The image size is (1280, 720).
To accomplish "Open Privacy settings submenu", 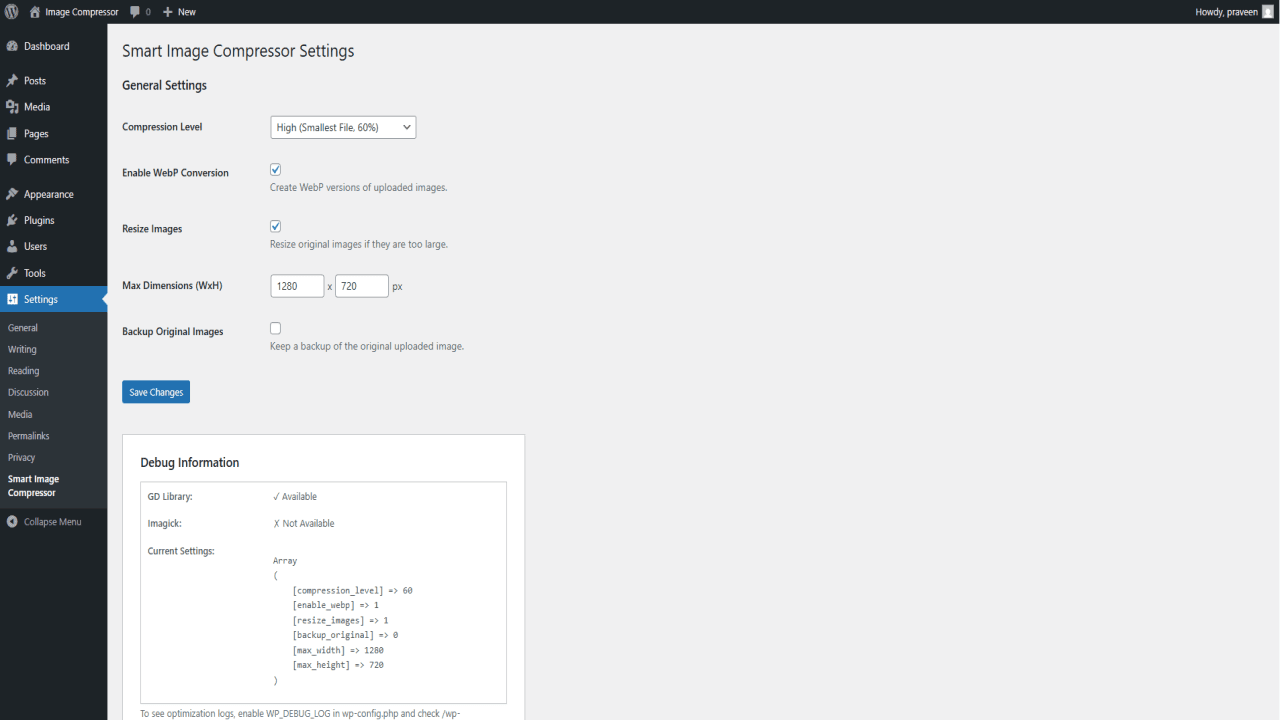I will [21, 458].
